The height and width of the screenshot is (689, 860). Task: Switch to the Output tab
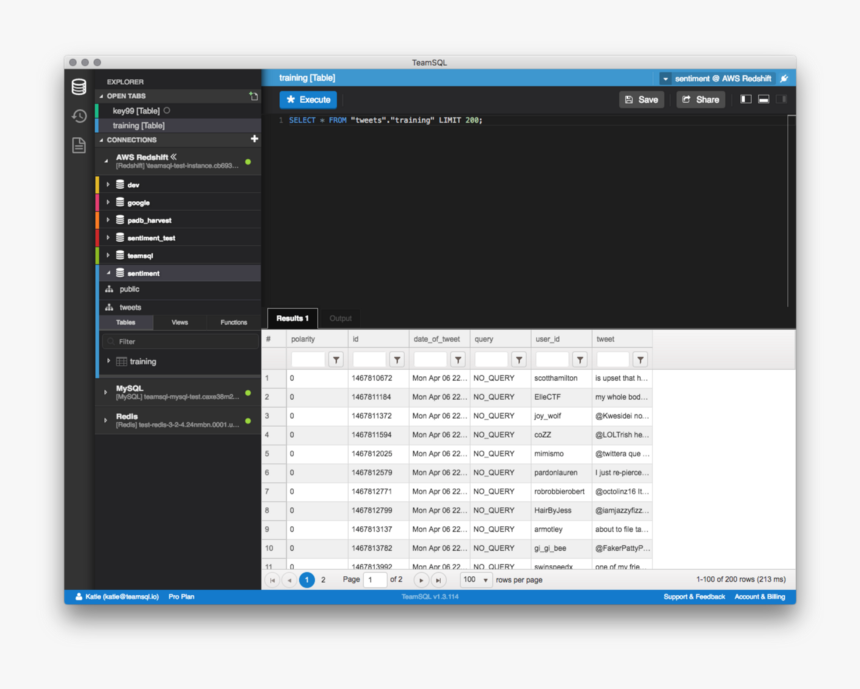[x=341, y=318]
